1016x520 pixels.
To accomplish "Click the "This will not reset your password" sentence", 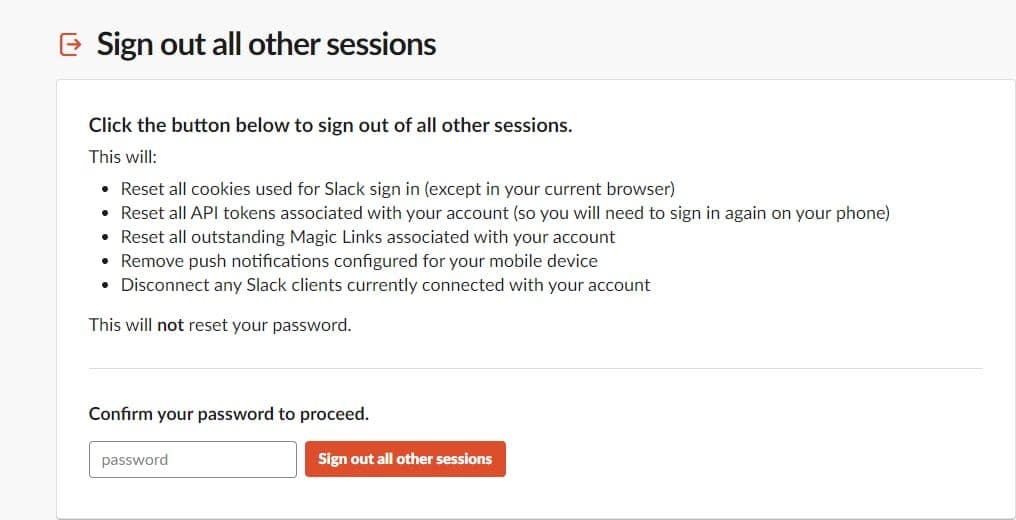I will click(x=220, y=325).
